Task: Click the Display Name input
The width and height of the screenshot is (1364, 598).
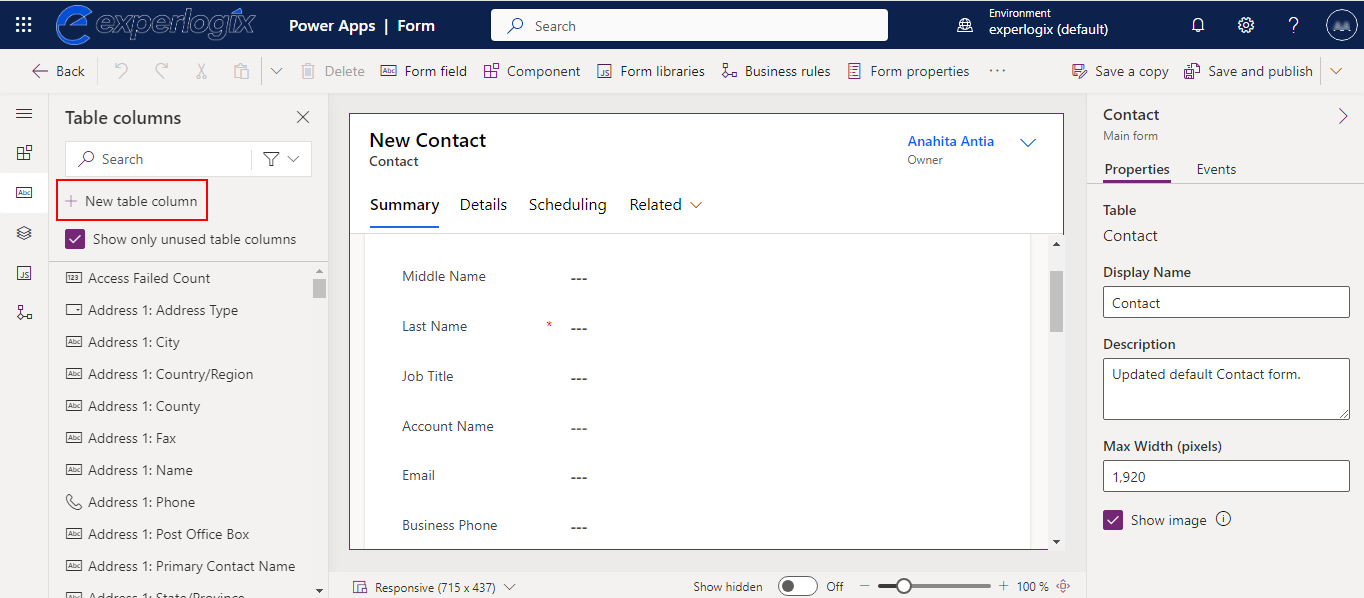Action: (x=1226, y=303)
